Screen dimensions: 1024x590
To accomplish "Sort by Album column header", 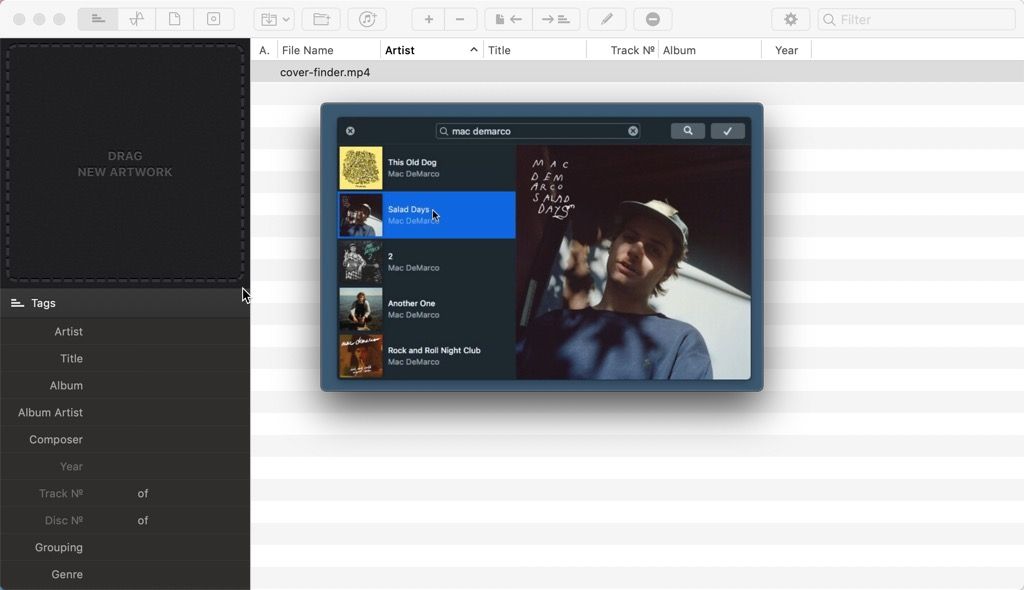I will [x=709, y=50].
